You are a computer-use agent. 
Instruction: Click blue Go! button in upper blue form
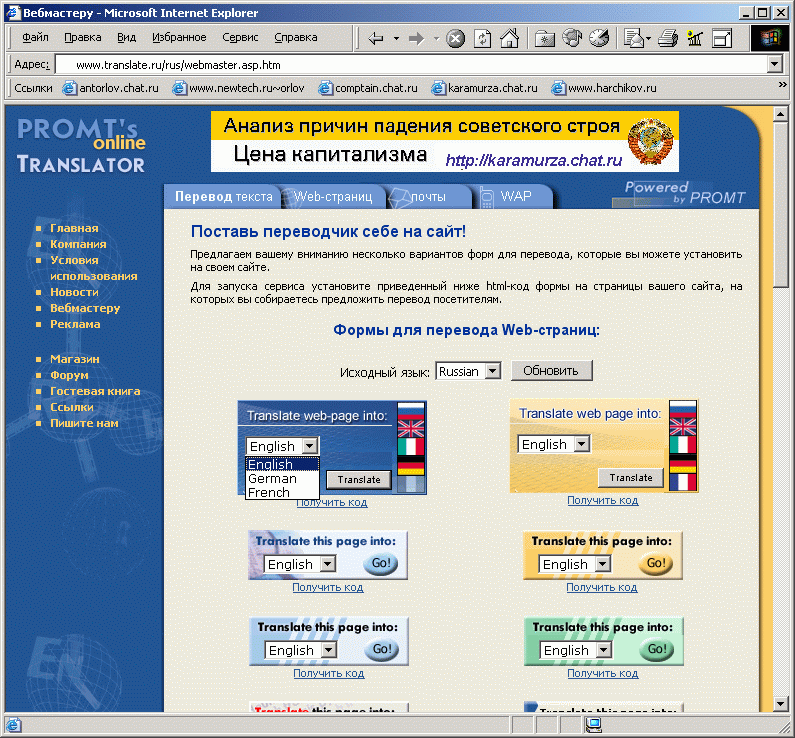pos(381,563)
